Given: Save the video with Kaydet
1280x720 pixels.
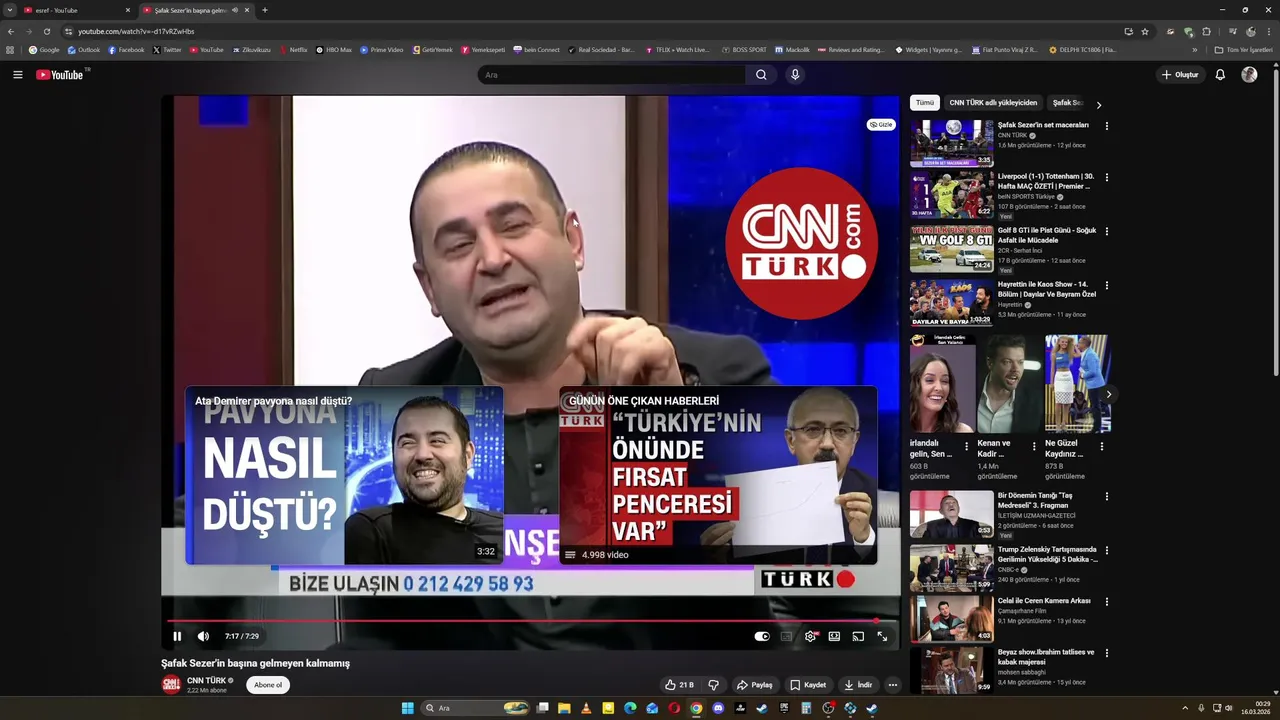Looking at the screenshot, I should [x=808, y=685].
